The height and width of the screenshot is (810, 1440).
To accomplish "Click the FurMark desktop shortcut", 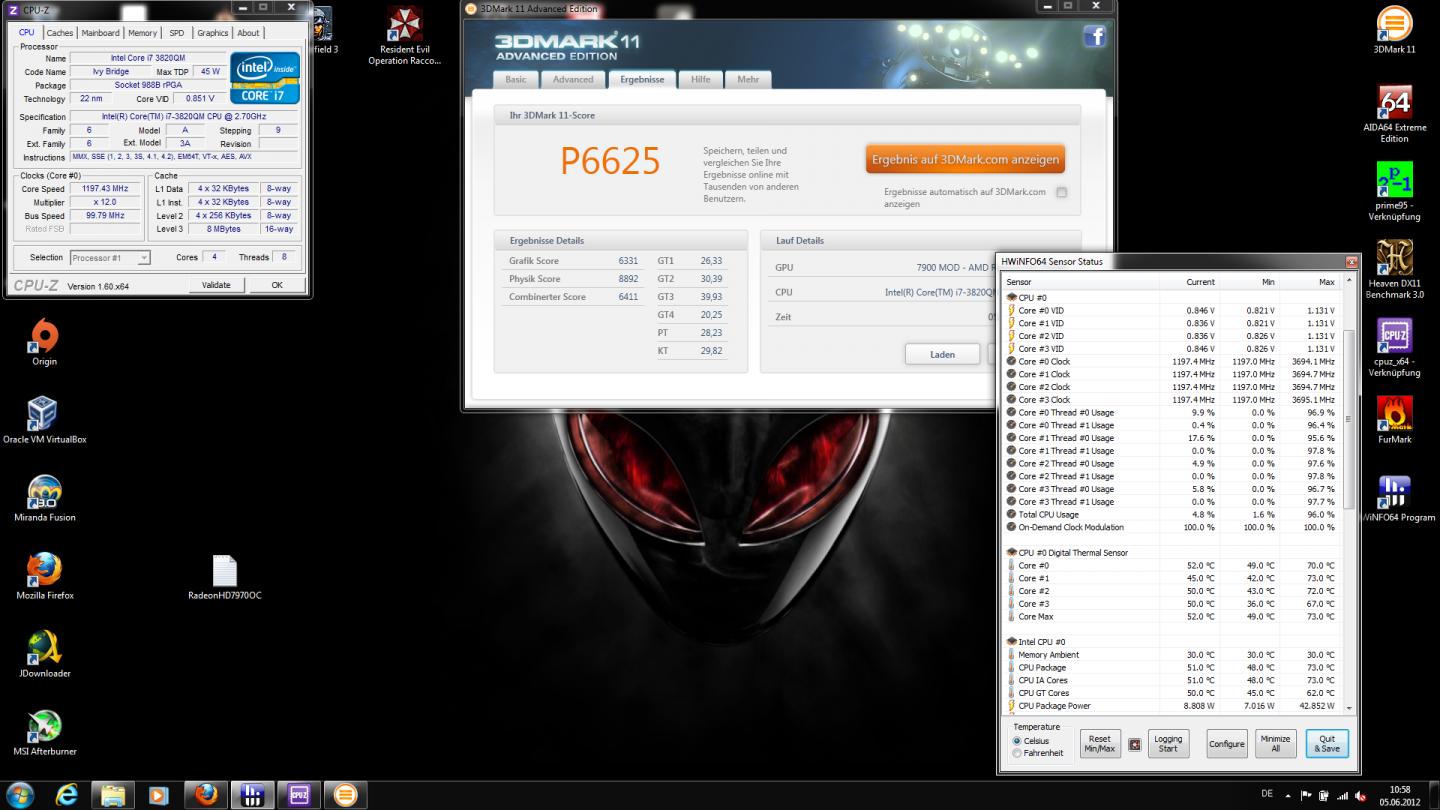I will pos(1394,420).
